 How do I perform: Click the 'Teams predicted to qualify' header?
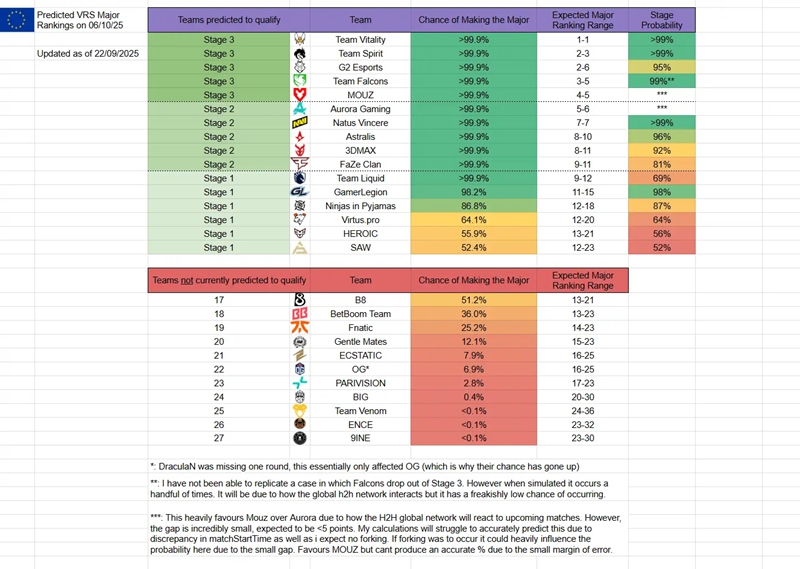tap(229, 20)
